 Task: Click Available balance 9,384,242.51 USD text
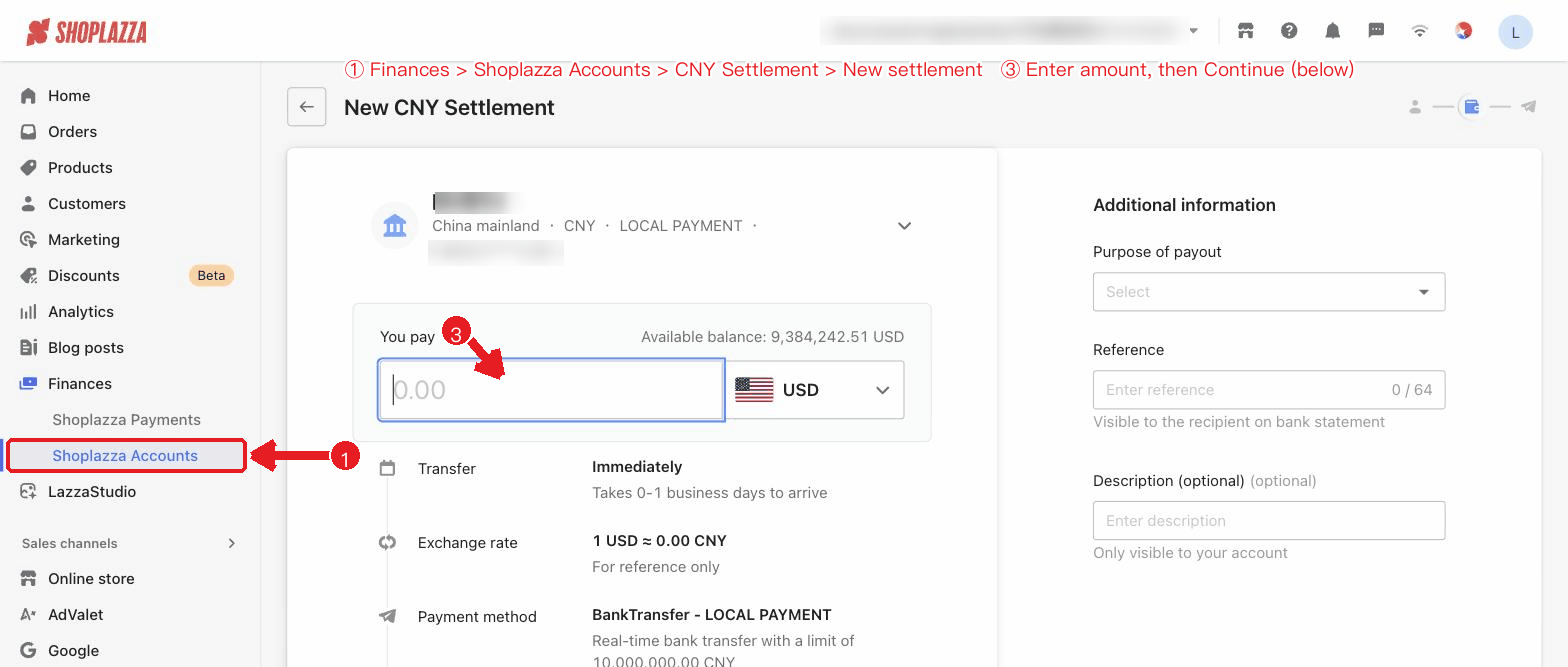coord(772,337)
